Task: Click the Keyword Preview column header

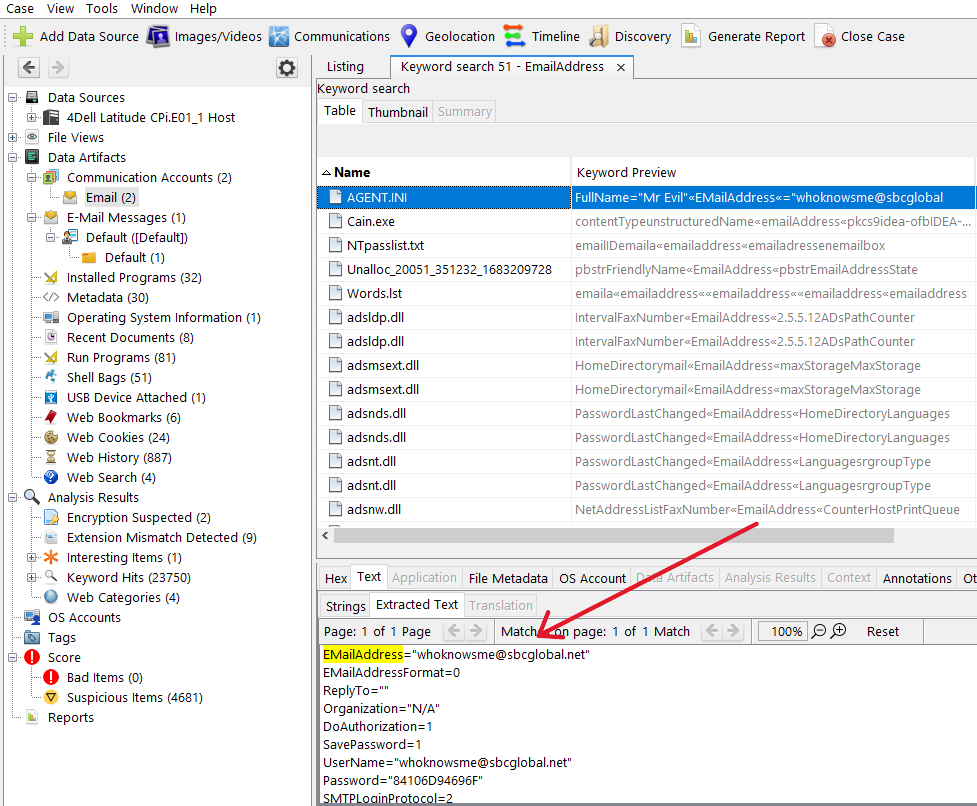Action: pyautogui.click(x=773, y=172)
